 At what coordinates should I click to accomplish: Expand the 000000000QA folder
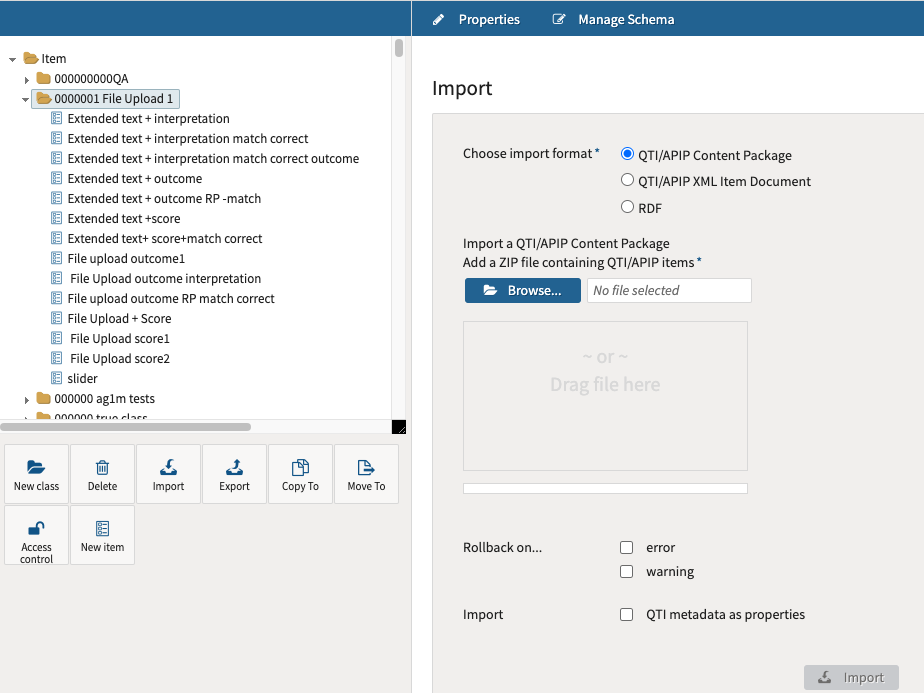[x=25, y=78]
